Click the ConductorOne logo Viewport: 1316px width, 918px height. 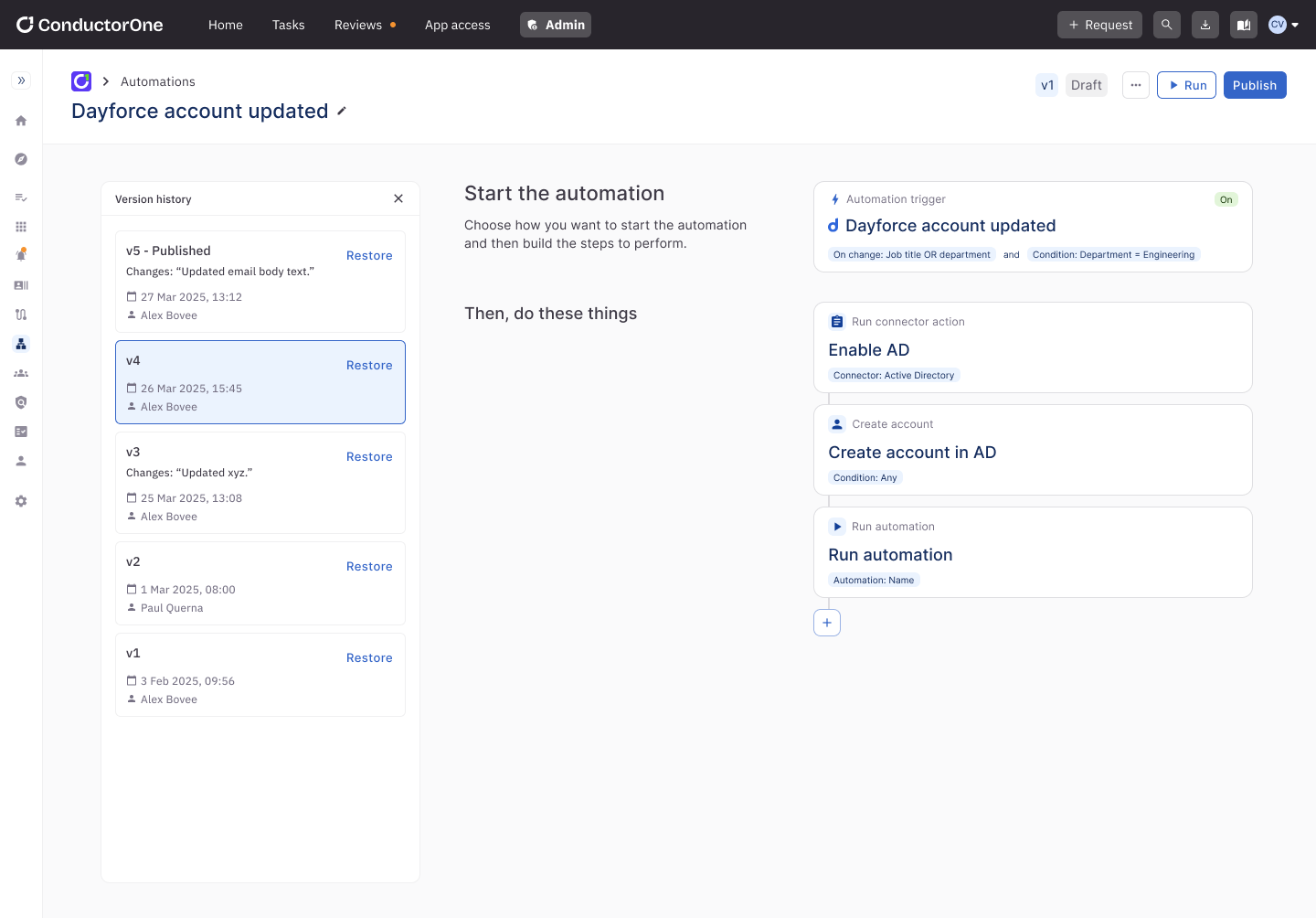tap(90, 25)
